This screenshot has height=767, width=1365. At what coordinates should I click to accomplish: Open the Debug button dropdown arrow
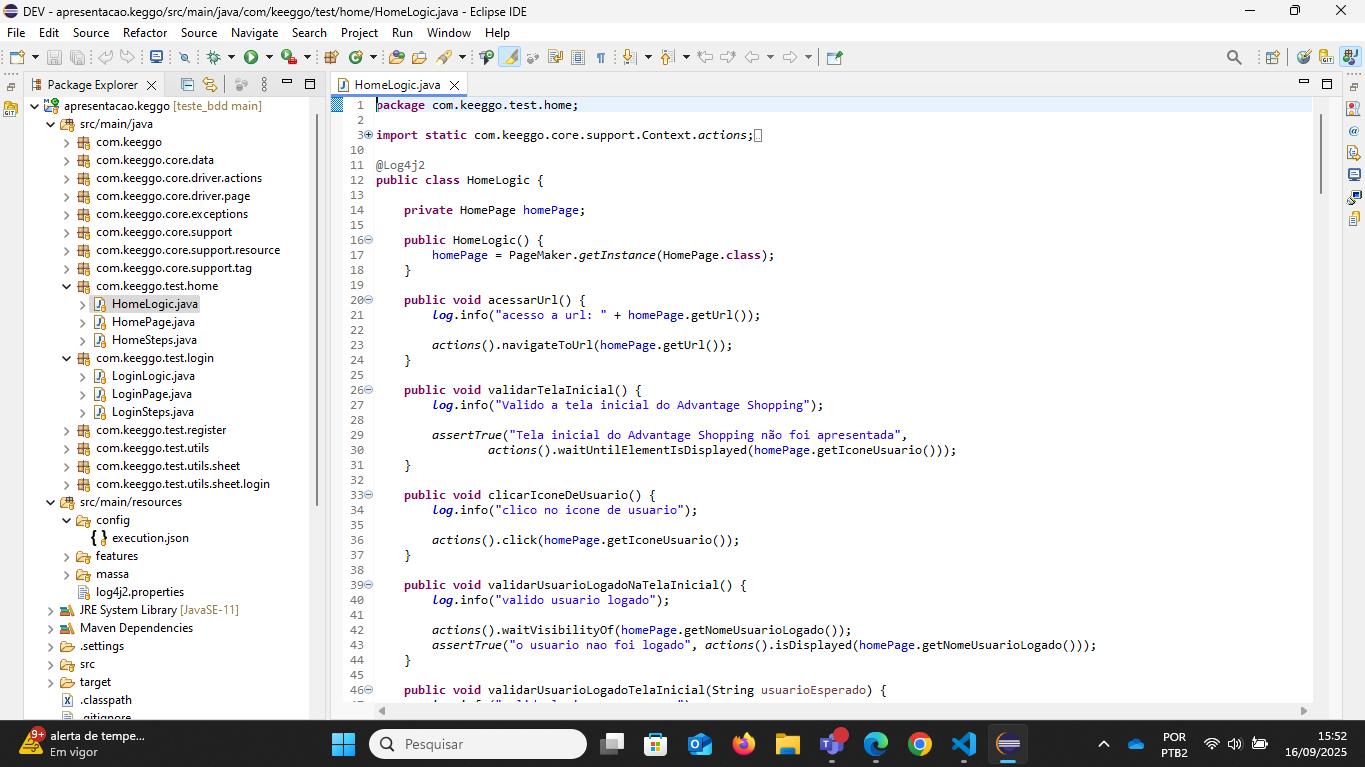click(231, 57)
